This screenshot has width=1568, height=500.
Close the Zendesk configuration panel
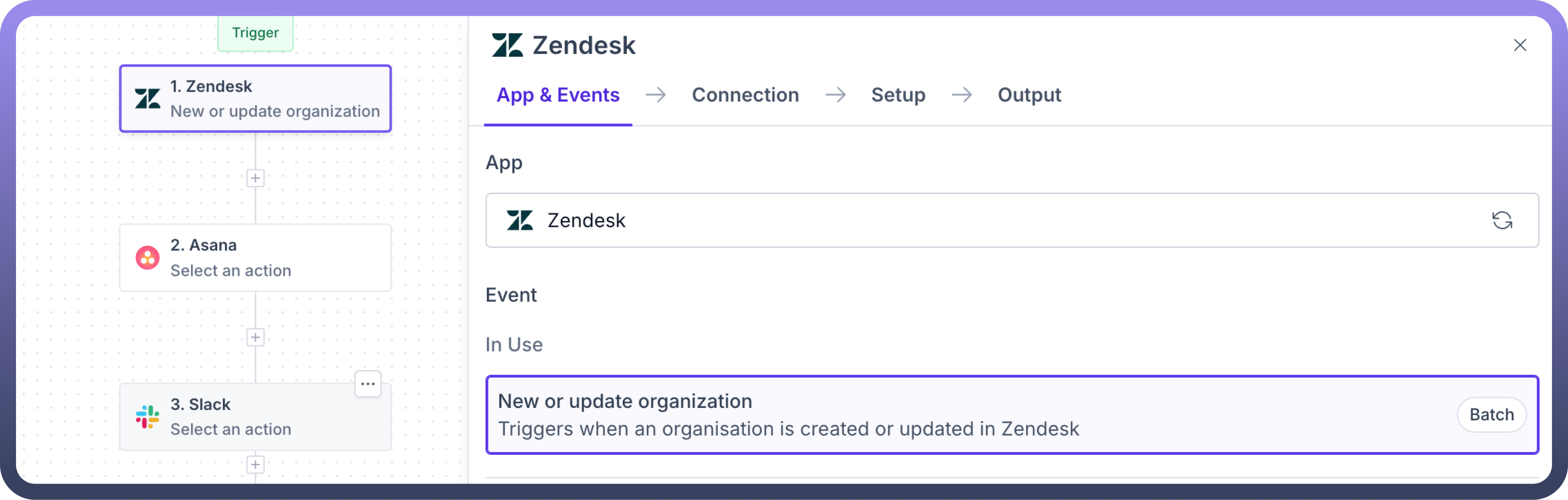coord(1520,46)
